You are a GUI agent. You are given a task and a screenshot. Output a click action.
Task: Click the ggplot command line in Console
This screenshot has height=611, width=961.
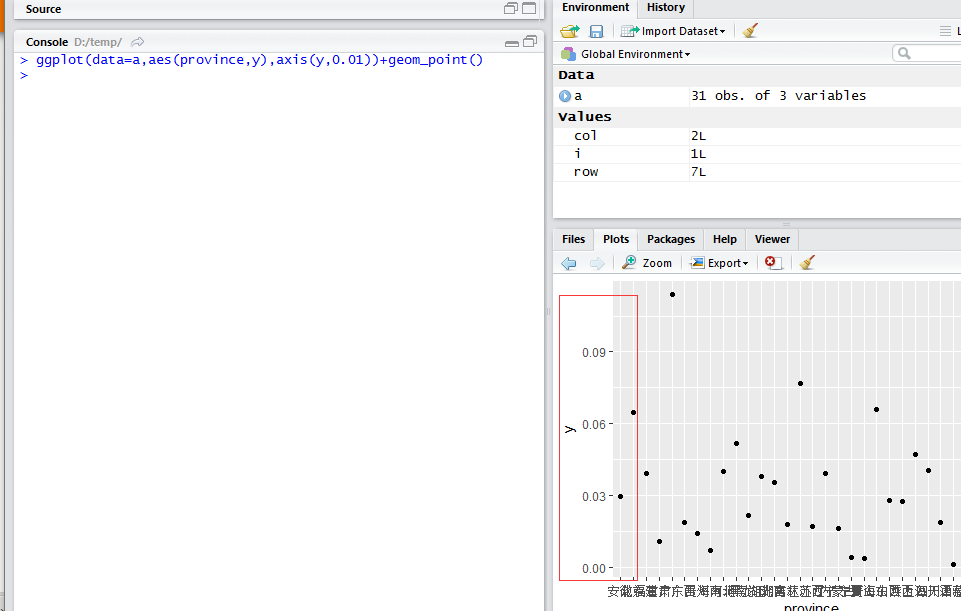pos(259,60)
